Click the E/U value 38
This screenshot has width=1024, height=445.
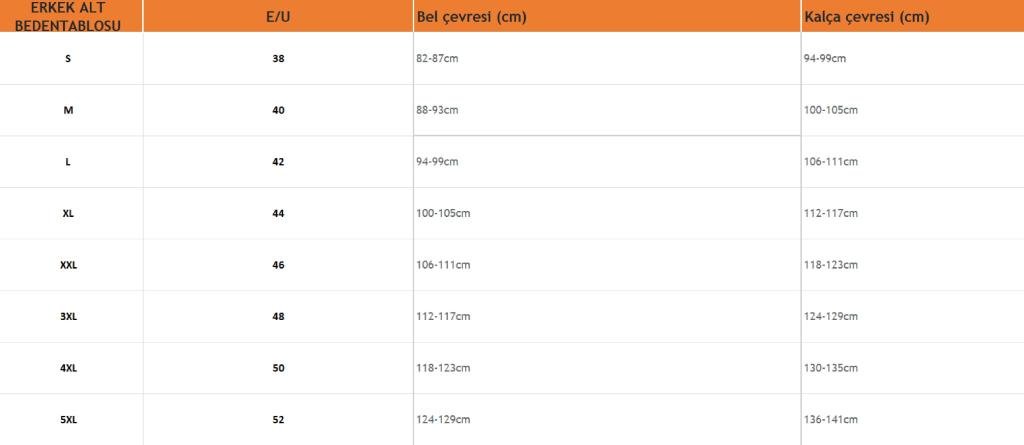pyautogui.click(x=278, y=58)
